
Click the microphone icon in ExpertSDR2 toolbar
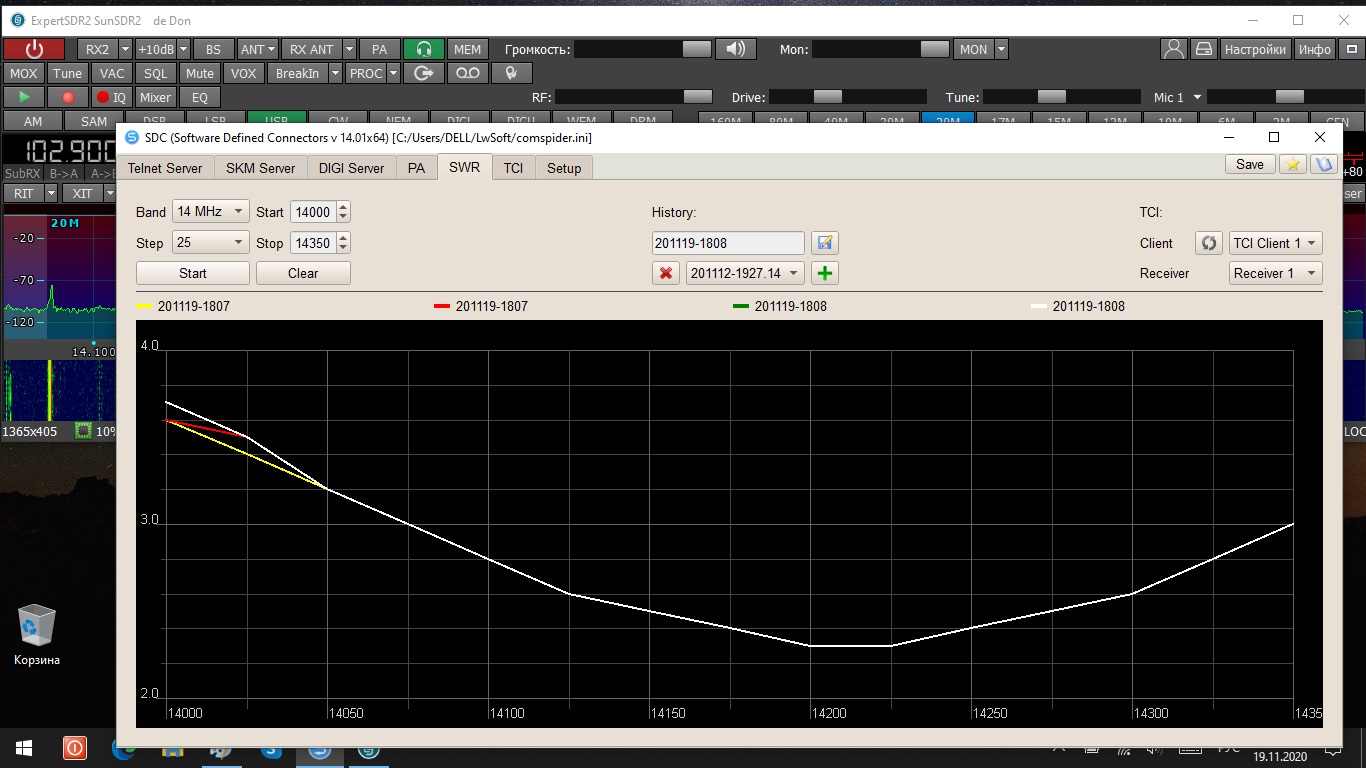coord(512,73)
